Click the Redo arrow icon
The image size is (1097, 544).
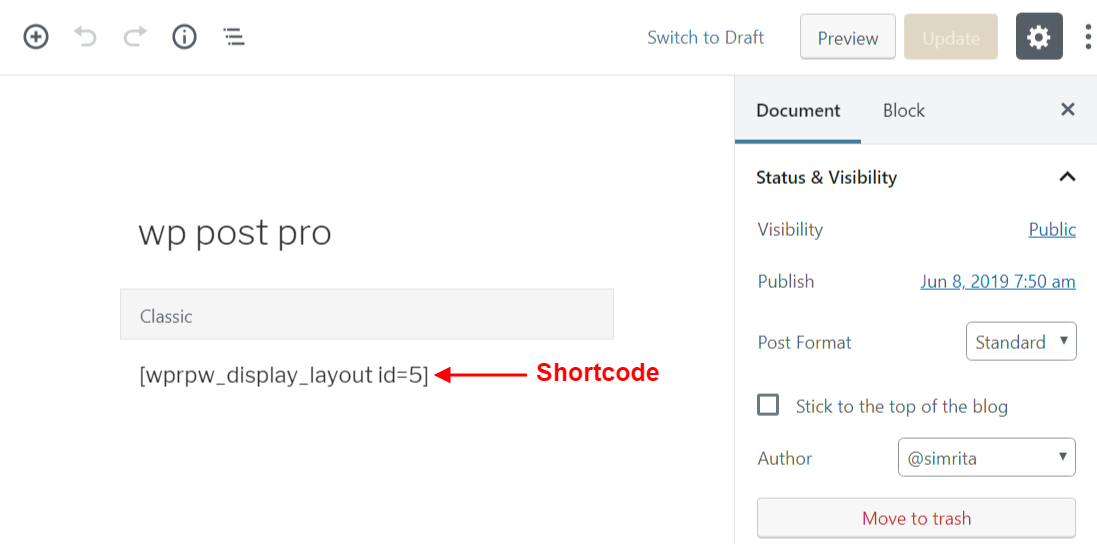point(136,36)
